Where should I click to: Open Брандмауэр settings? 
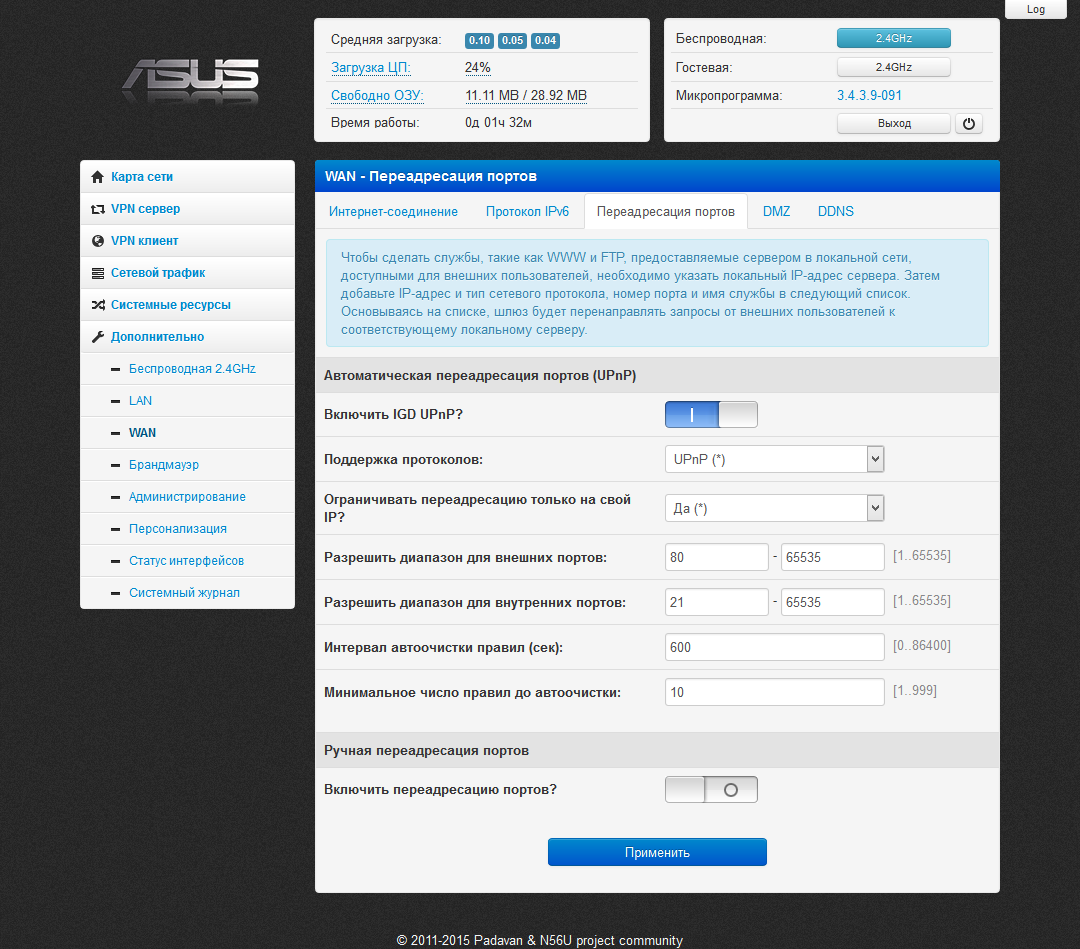pyautogui.click(x=164, y=465)
